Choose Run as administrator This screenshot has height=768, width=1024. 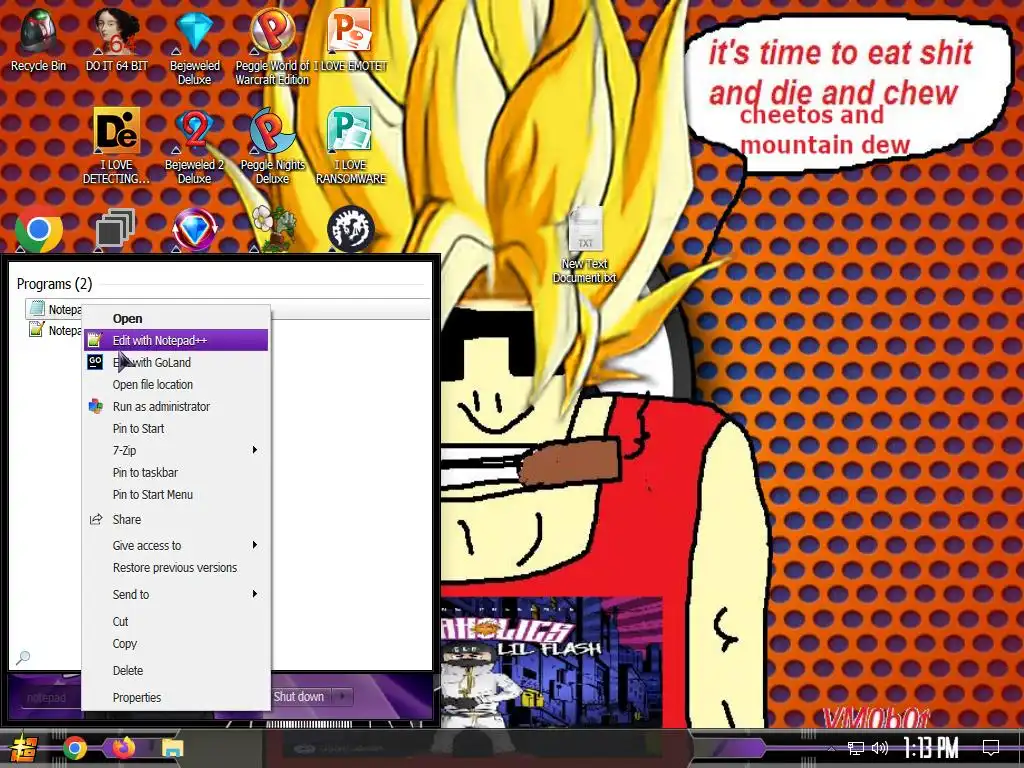coord(176,406)
